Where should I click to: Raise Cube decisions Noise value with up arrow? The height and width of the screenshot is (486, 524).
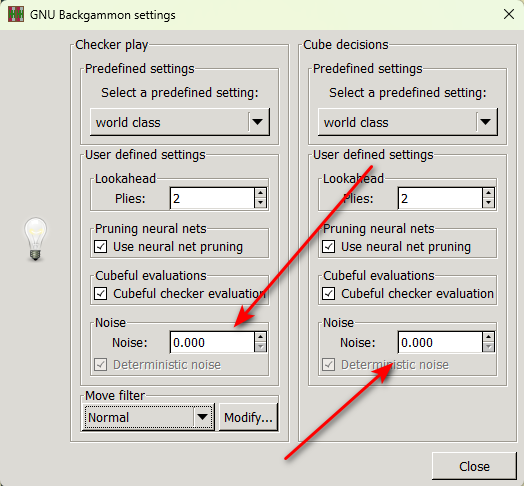click(x=488, y=337)
